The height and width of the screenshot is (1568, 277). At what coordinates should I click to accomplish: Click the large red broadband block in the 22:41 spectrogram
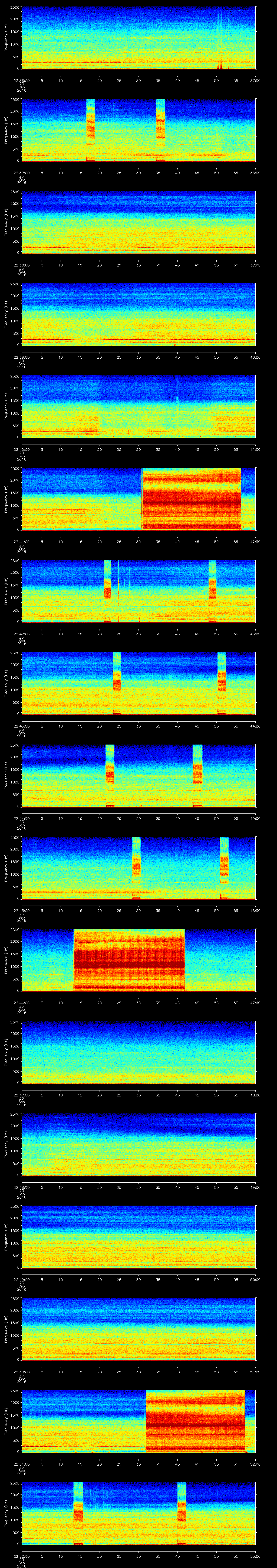[191, 498]
